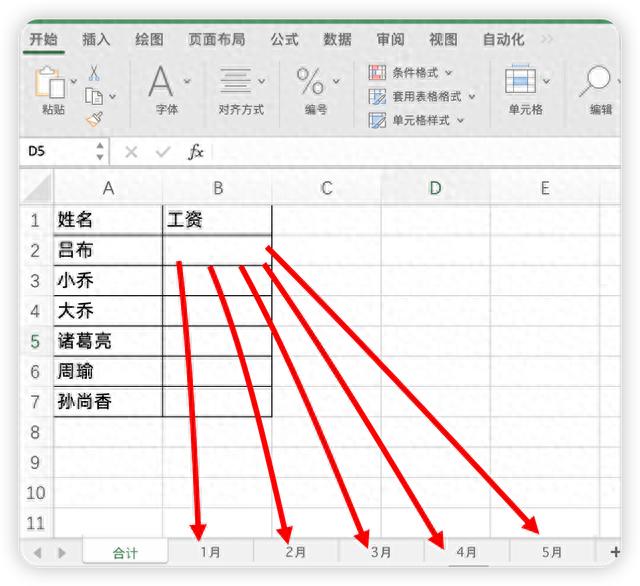This screenshot has width=640, height=586.
Task: Click the cancel X in formula bar
Action: pyautogui.click(x=131, y=152)
